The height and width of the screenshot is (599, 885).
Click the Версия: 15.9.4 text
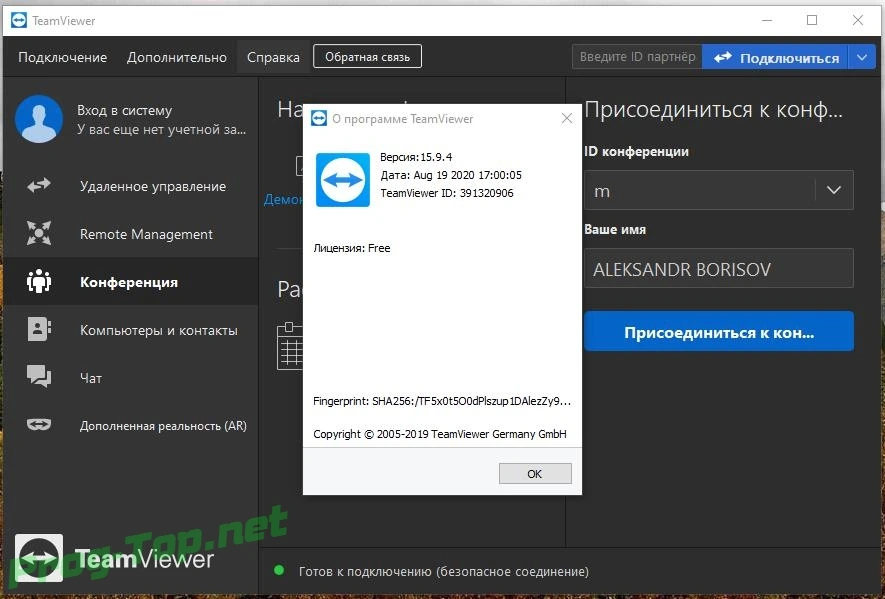(x=417, y=157)
